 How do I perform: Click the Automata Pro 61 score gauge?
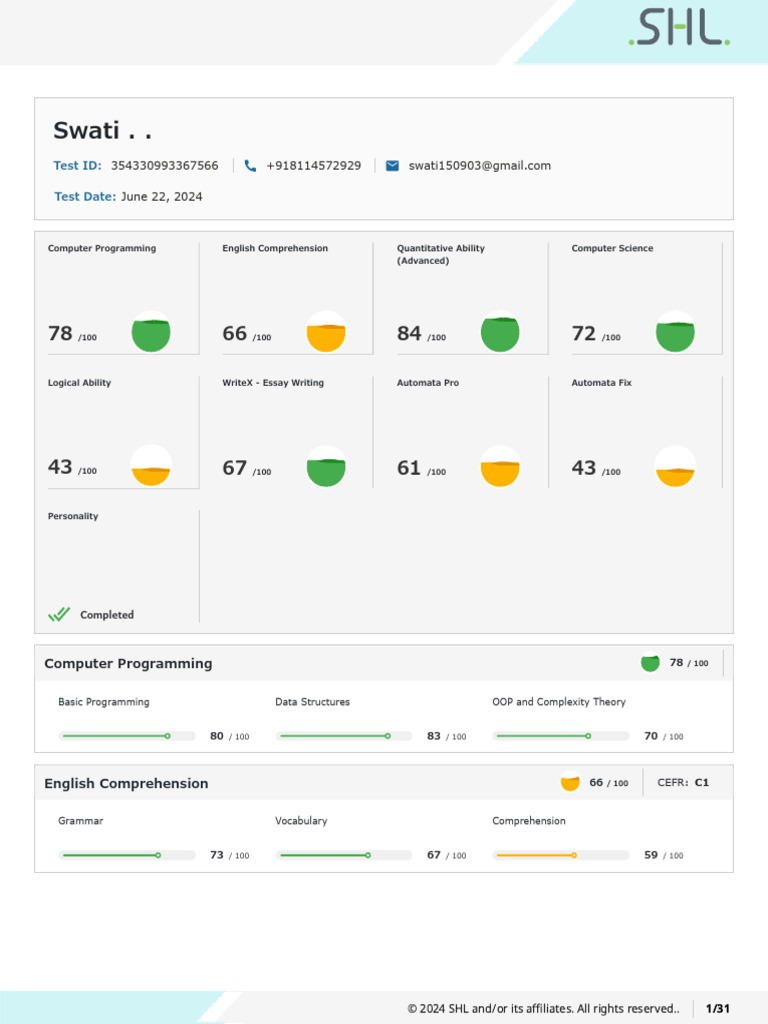tap(500, 466)
